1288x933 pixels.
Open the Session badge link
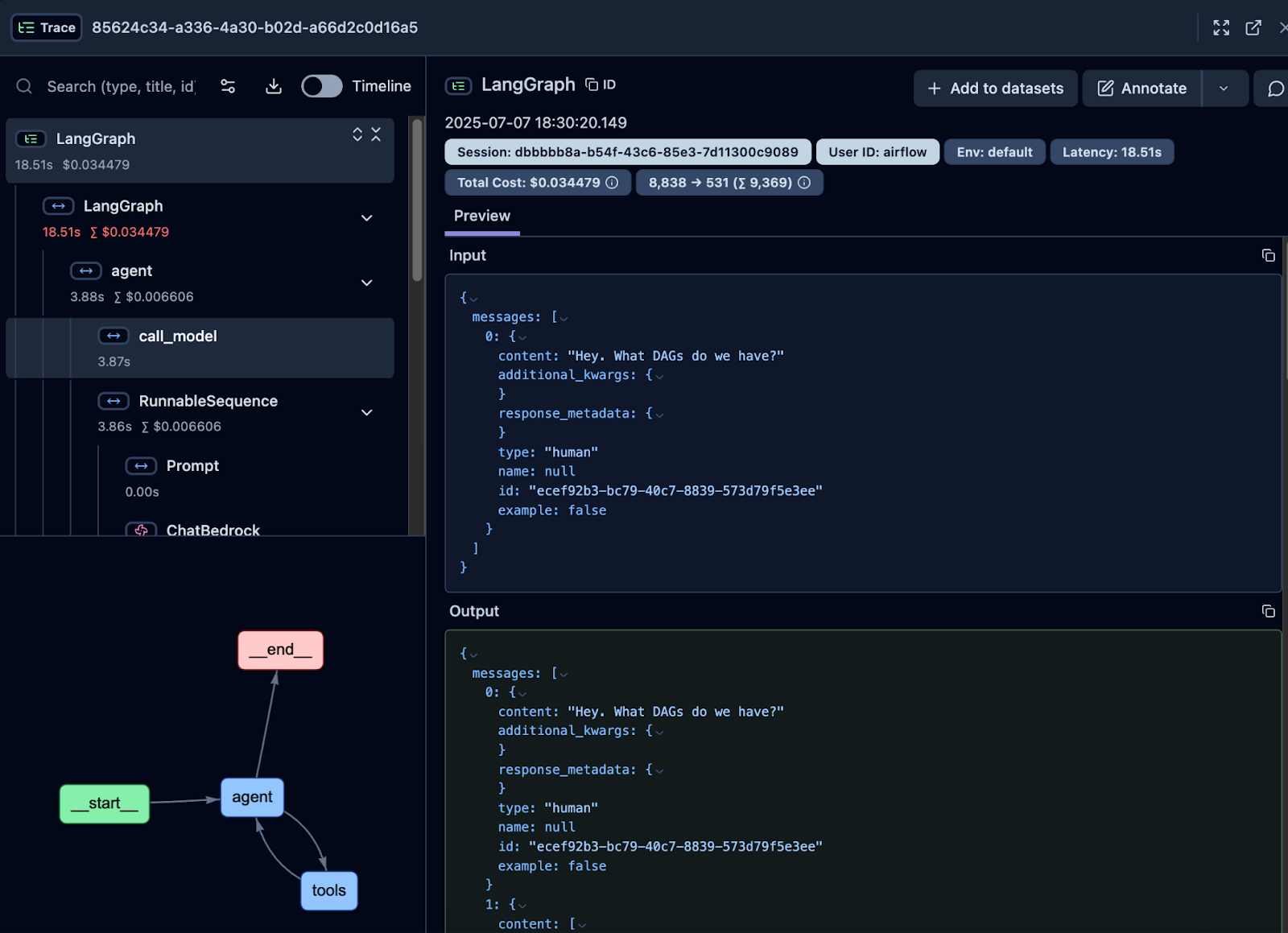pyautogui.click(x=628, y=152)
